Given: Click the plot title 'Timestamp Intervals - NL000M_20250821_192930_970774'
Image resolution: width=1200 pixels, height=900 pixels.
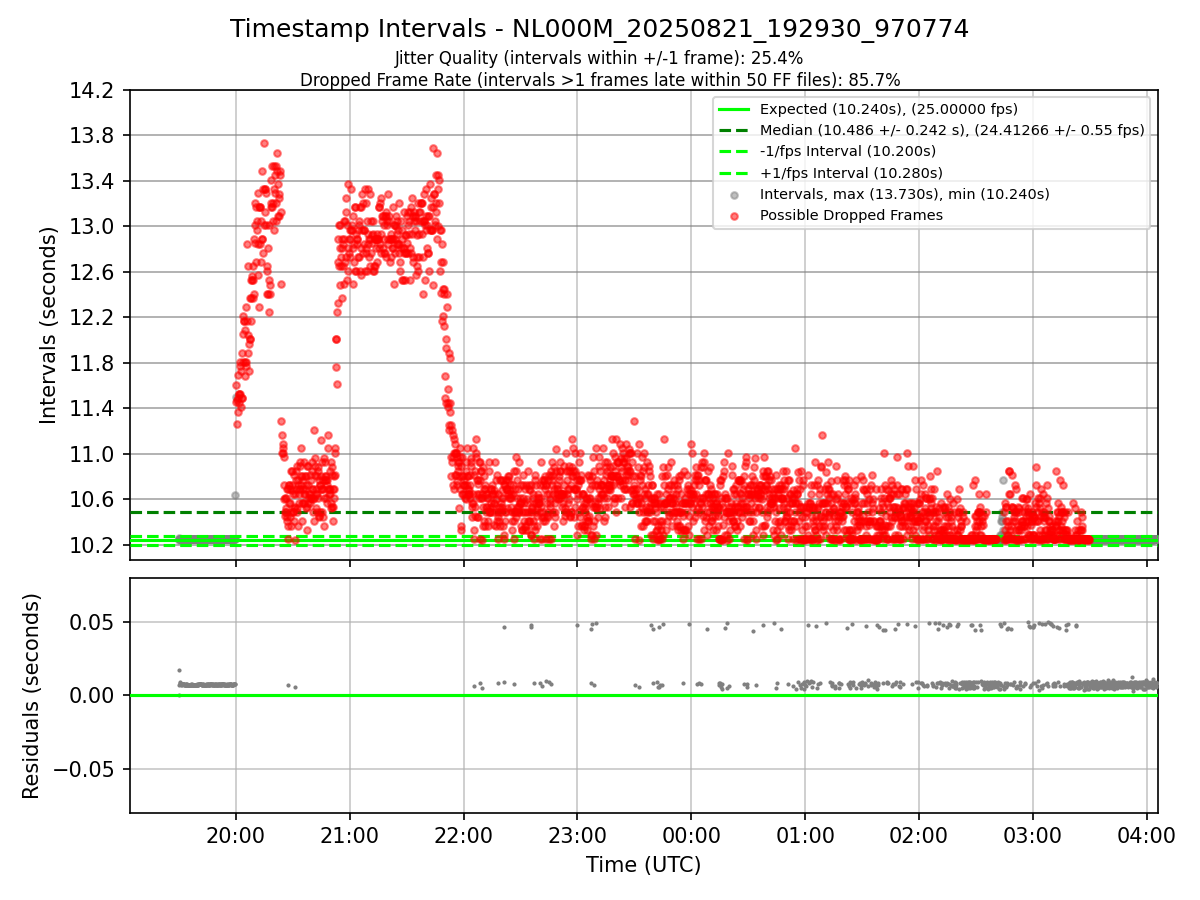Looking at the screenshot, I should coord(599,29).
